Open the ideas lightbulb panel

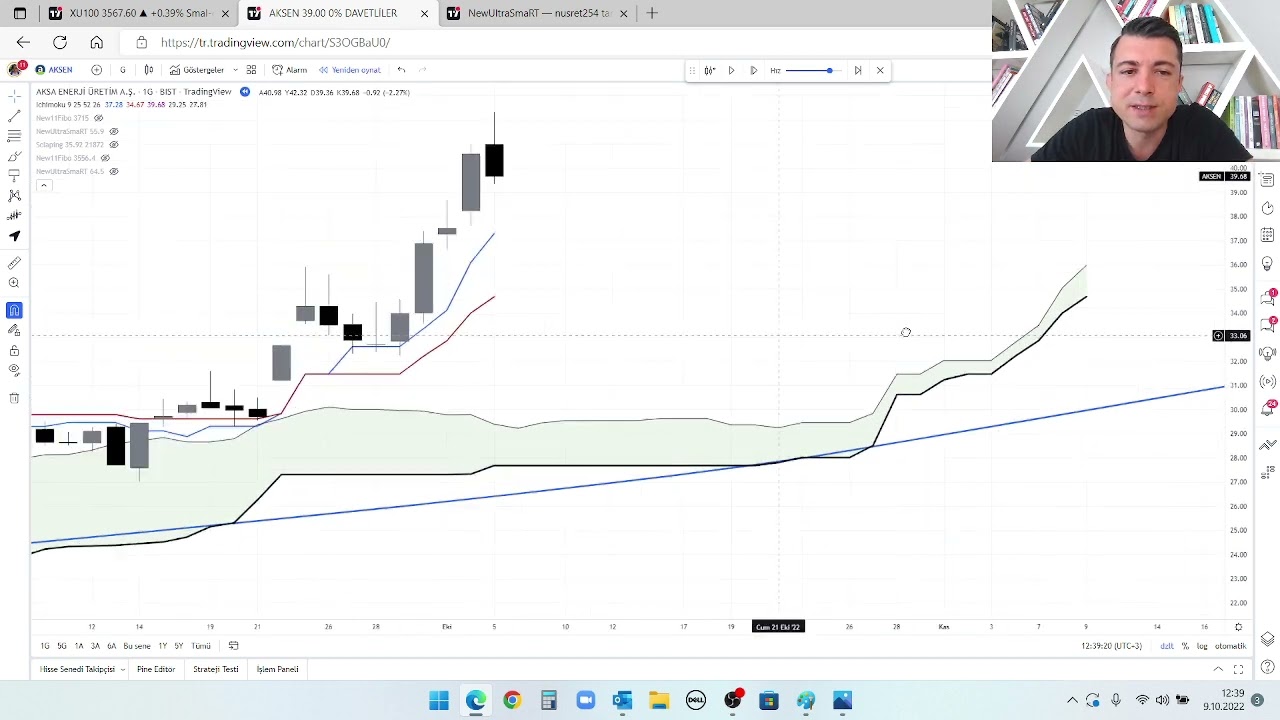point(1267,264)
